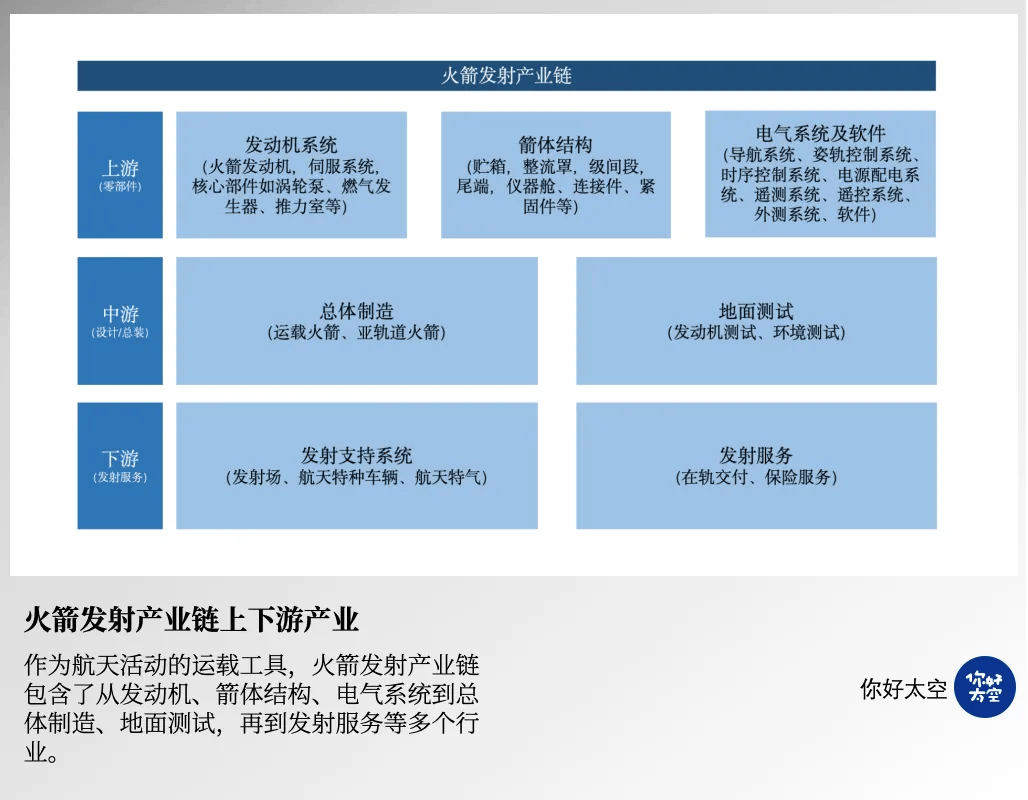
Task: Click the (运载火箭、亚轨道火箭) subtitle text
Action: (x=356, y=333)
